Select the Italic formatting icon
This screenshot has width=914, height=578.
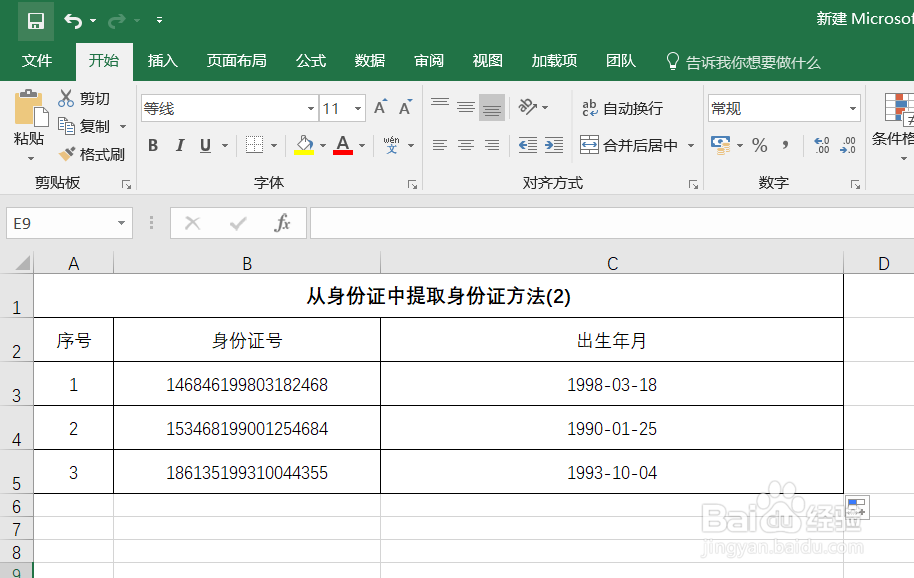(179, 145)
